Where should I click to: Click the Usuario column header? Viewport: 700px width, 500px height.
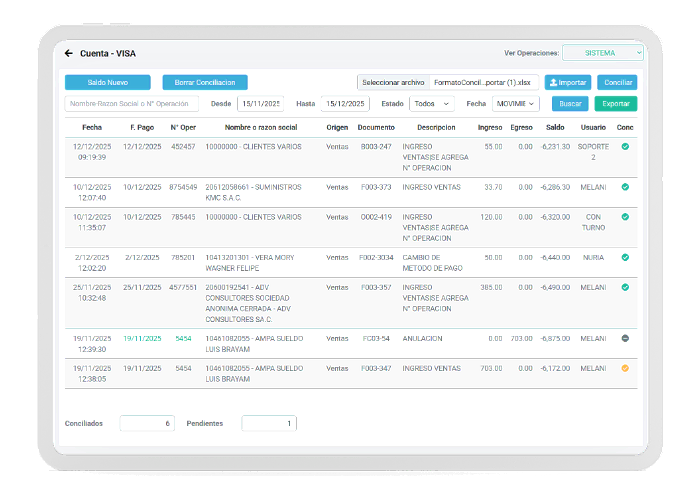coord(593,127)
